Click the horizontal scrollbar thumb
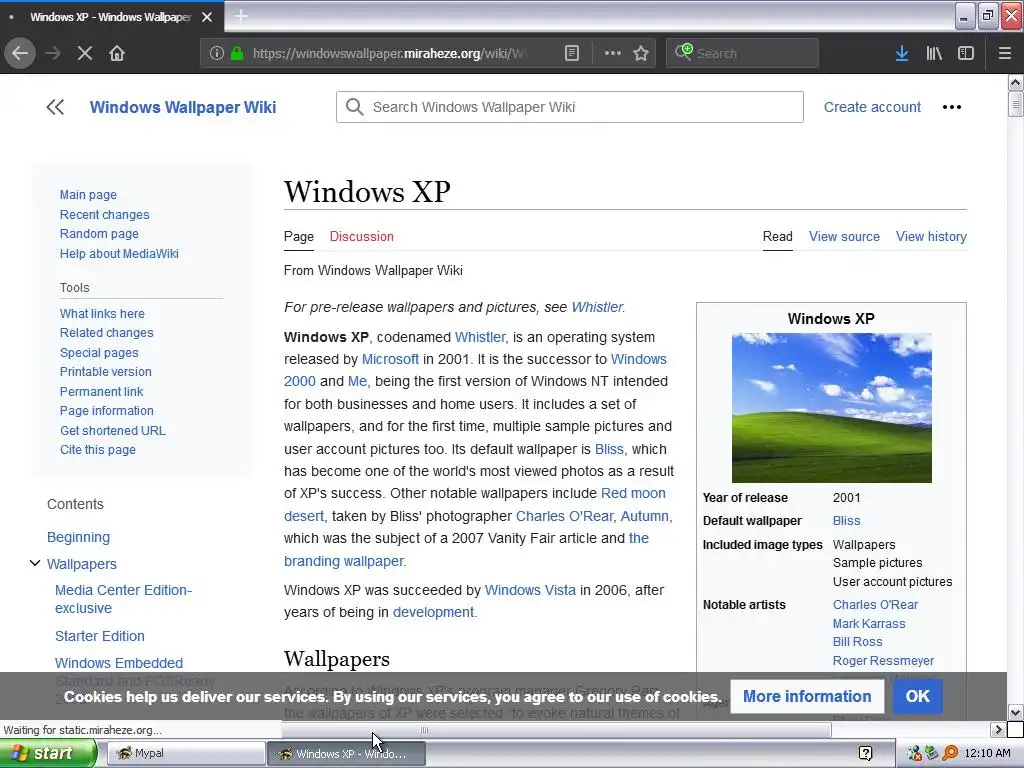The image size is (1024, 768). pyautogui.click(x=556, y=729)
